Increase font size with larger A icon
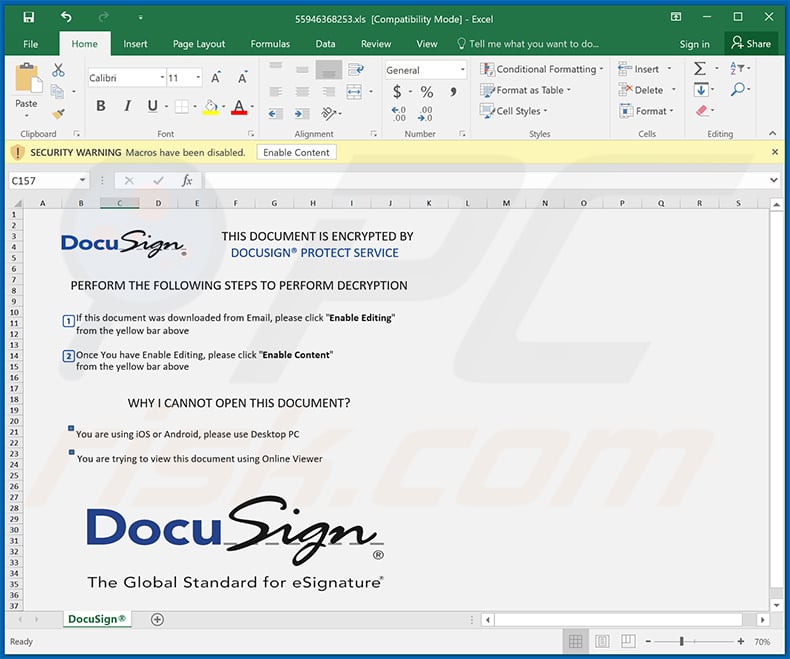The image size is (790, 659). 216,78
